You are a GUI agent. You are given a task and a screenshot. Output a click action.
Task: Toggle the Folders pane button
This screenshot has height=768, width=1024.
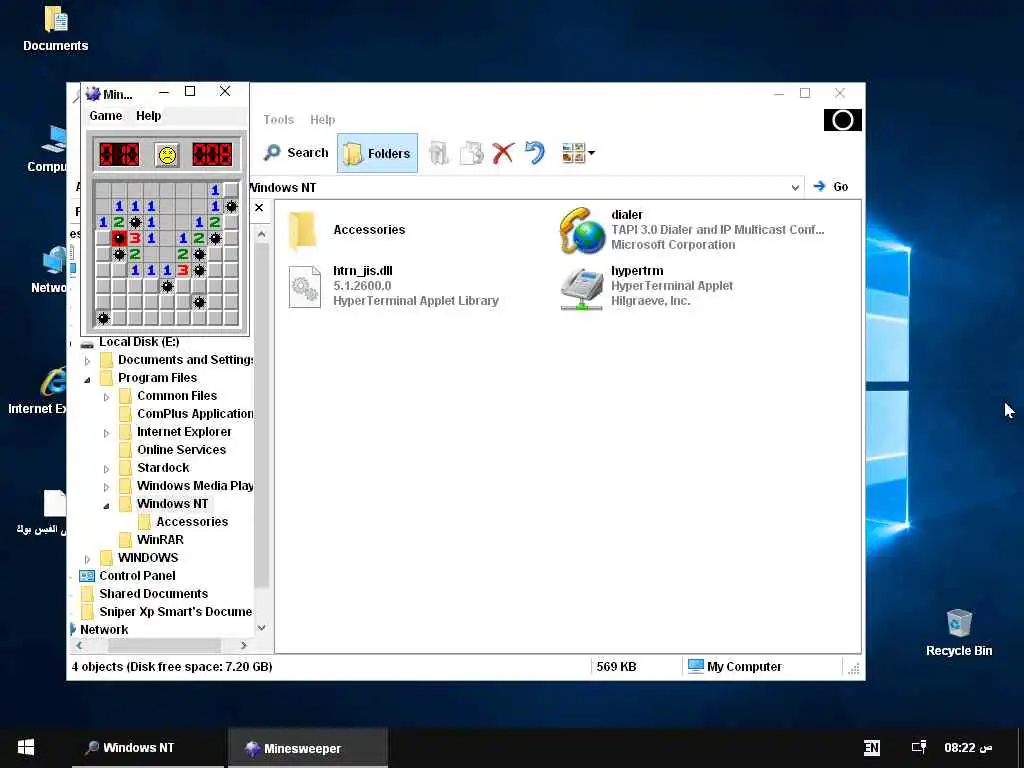pos(377,153)
